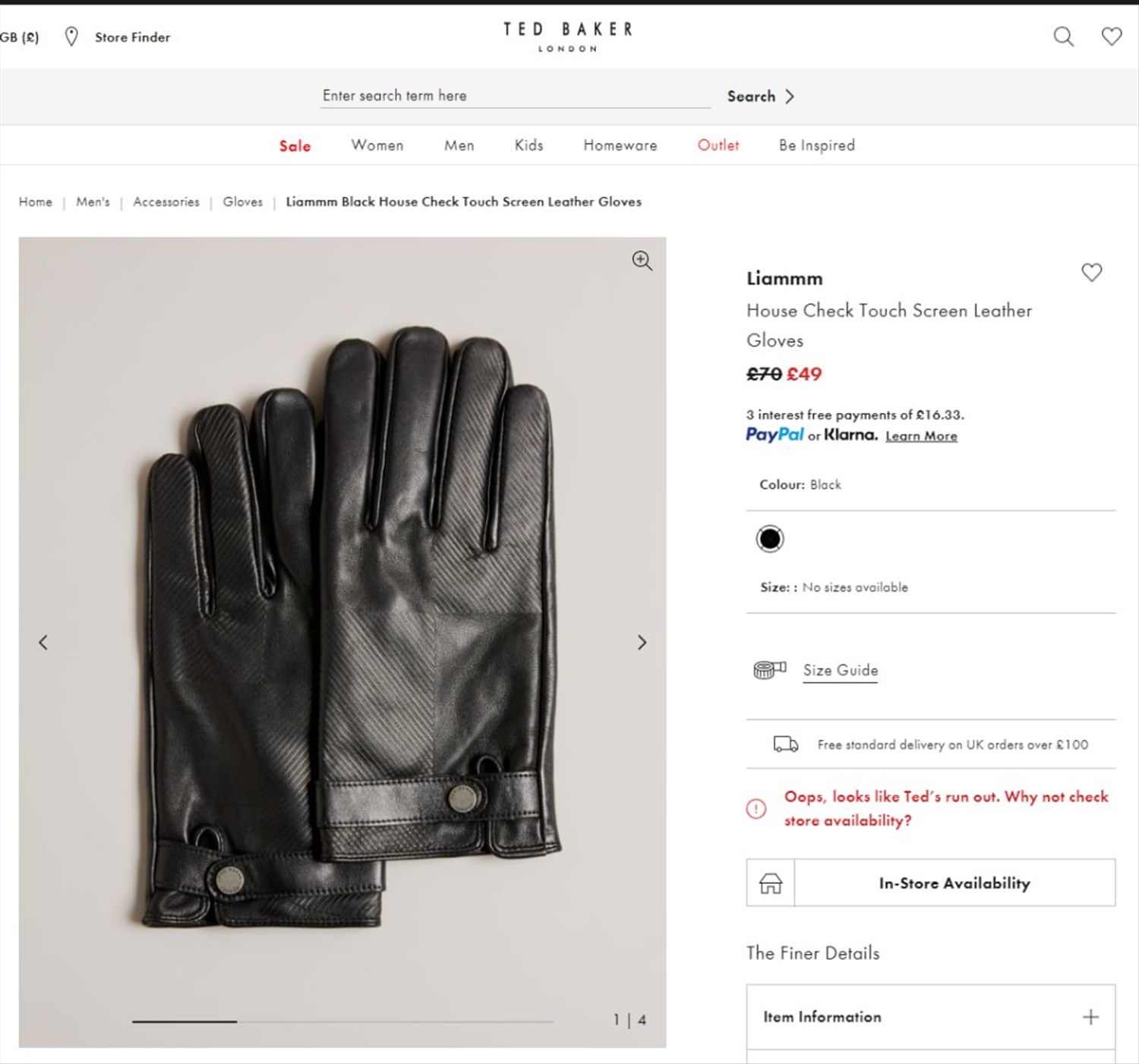Show next product image with right arrow
1139x1064 pixels.
point(642,643)
